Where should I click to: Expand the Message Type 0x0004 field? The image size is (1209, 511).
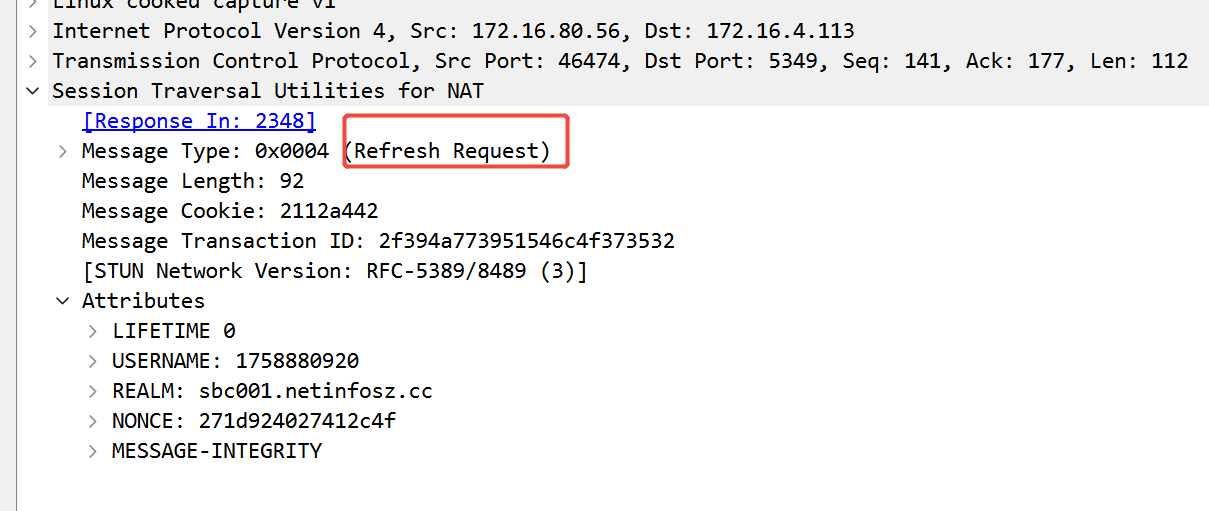coord(63,151)
